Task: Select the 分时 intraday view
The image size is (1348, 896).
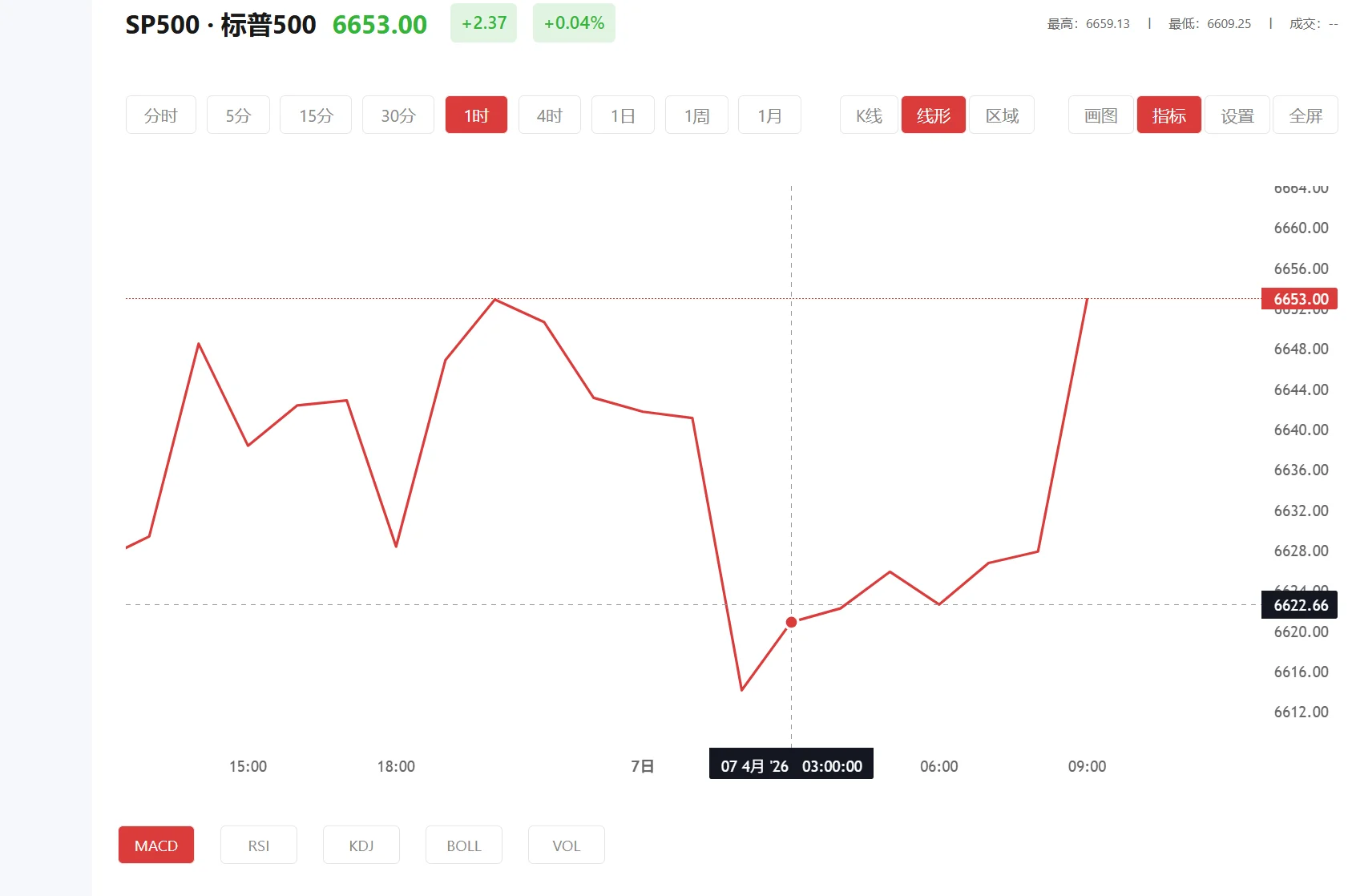Action: [160, 115]
